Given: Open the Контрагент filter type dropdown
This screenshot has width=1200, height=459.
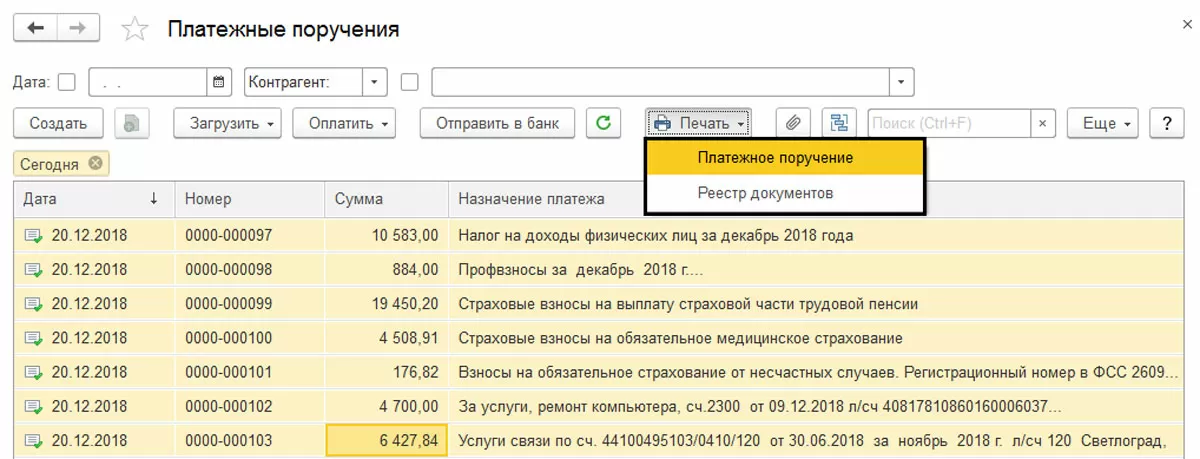Looking at the screenshot, I should pos(374,81).
